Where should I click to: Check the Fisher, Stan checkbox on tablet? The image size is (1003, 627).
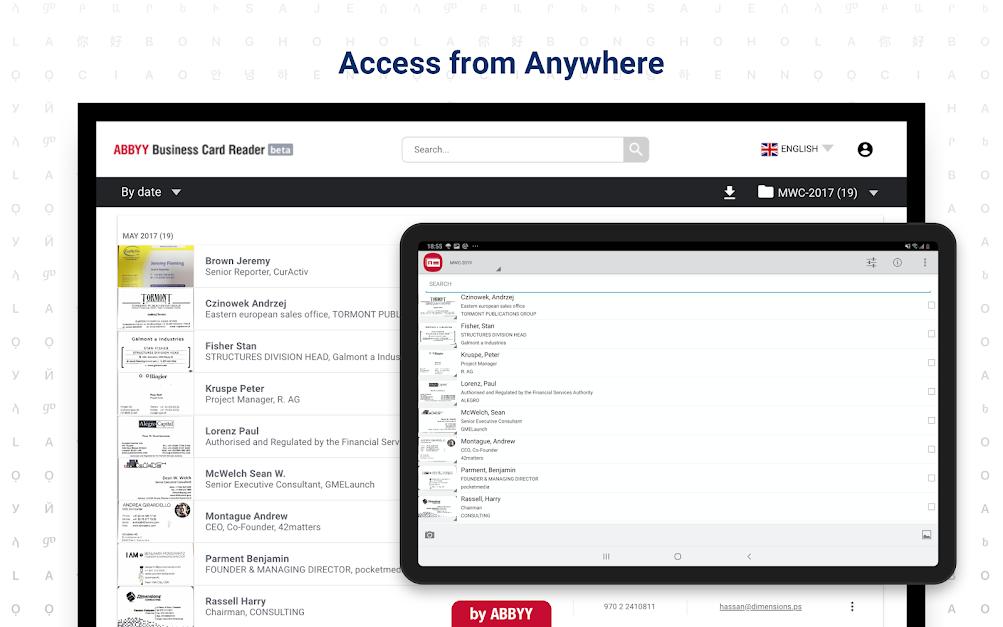click(931, 334)
